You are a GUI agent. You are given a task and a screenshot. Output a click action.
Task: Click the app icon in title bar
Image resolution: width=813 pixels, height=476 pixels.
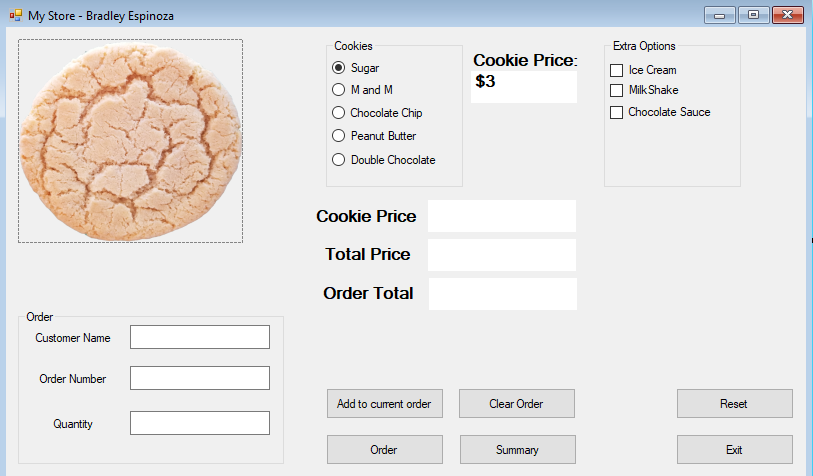[15, 16]
